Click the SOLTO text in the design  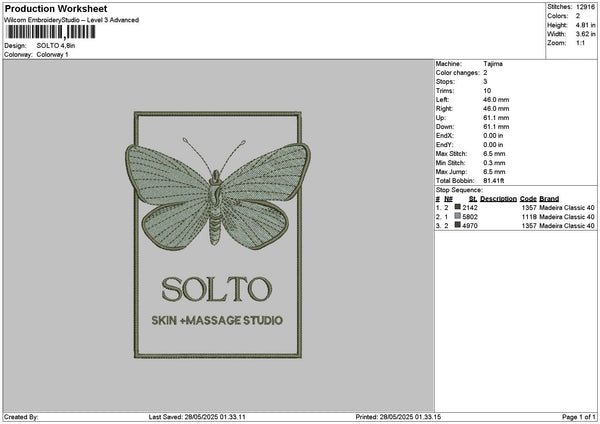[215, 289]
